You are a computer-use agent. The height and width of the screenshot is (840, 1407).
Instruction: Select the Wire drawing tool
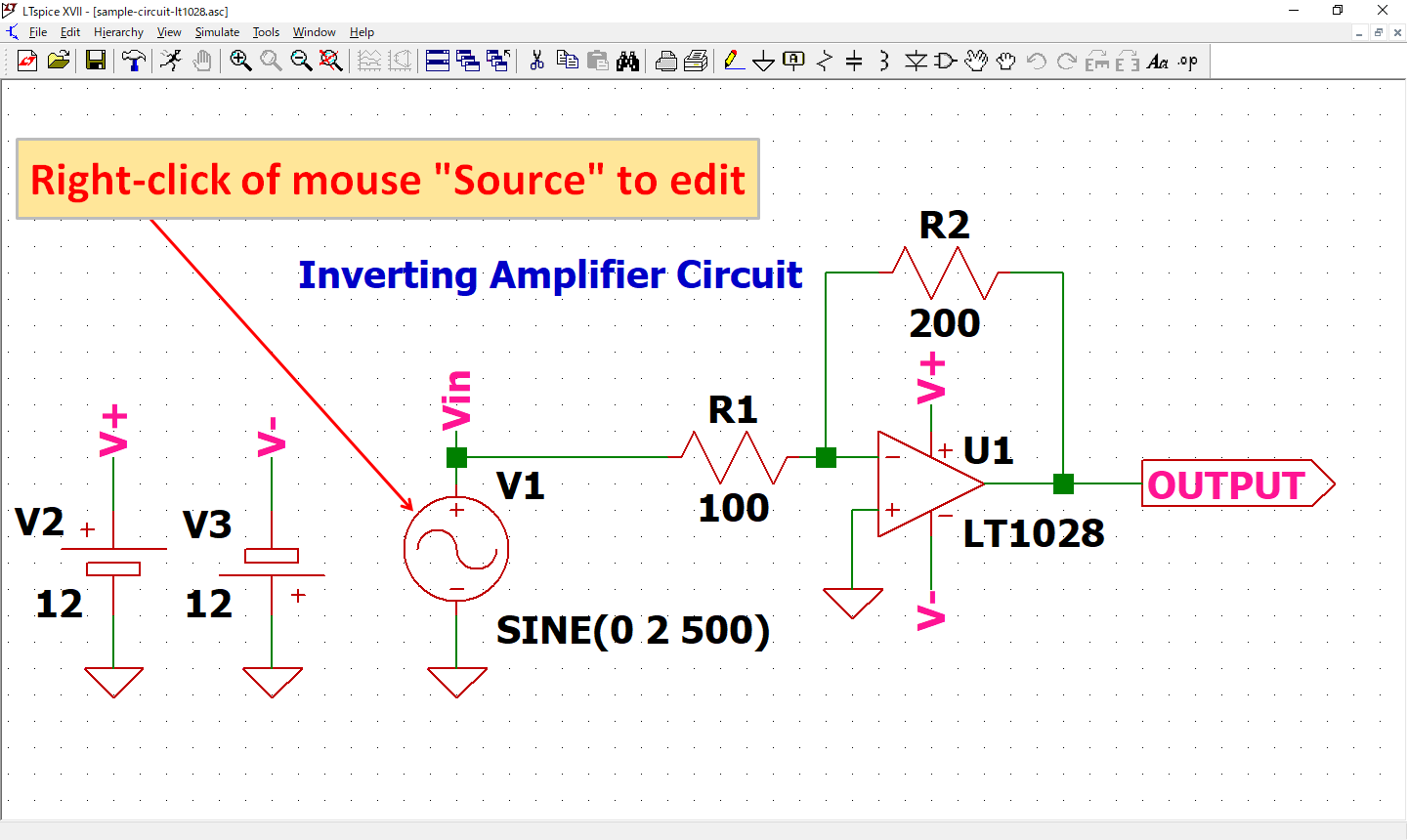pyautogui.click(x=735, y=61)
